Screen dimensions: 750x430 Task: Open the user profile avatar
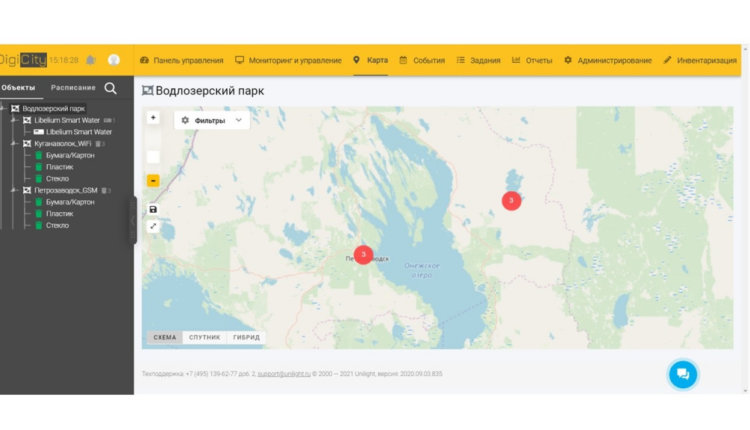(114, 60)
